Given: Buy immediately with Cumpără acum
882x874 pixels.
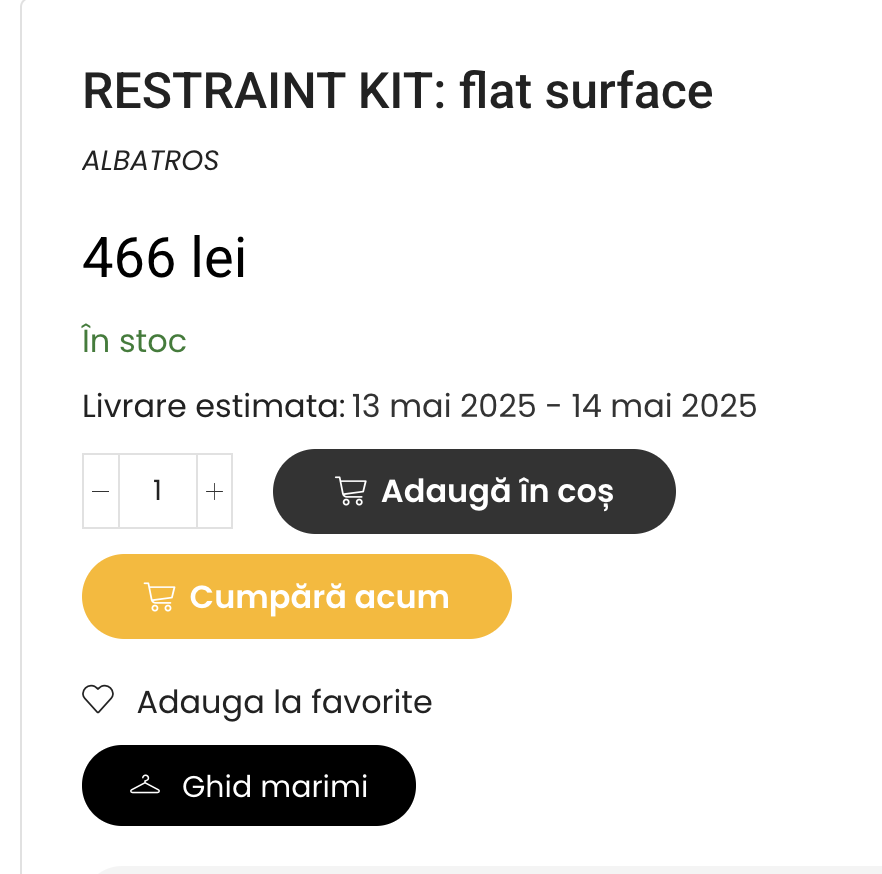Looking at the screenshot, I should click(x=297, y=596).
